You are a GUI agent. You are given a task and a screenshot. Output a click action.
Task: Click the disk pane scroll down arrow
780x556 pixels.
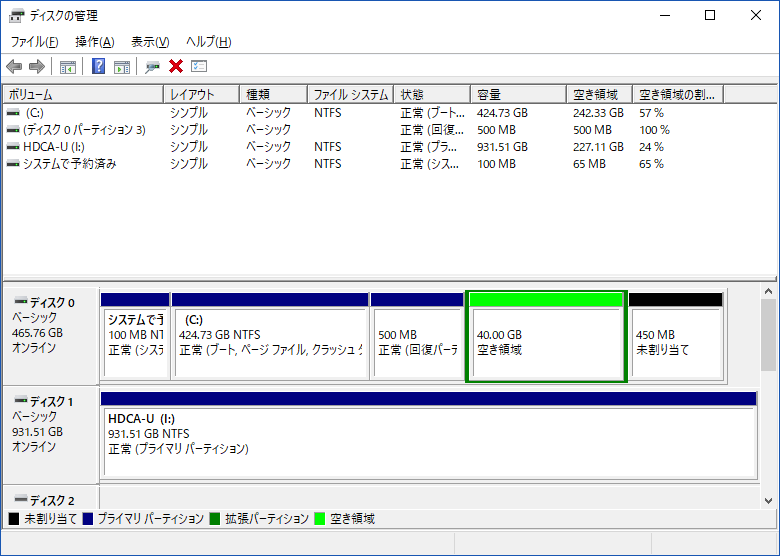769,501
